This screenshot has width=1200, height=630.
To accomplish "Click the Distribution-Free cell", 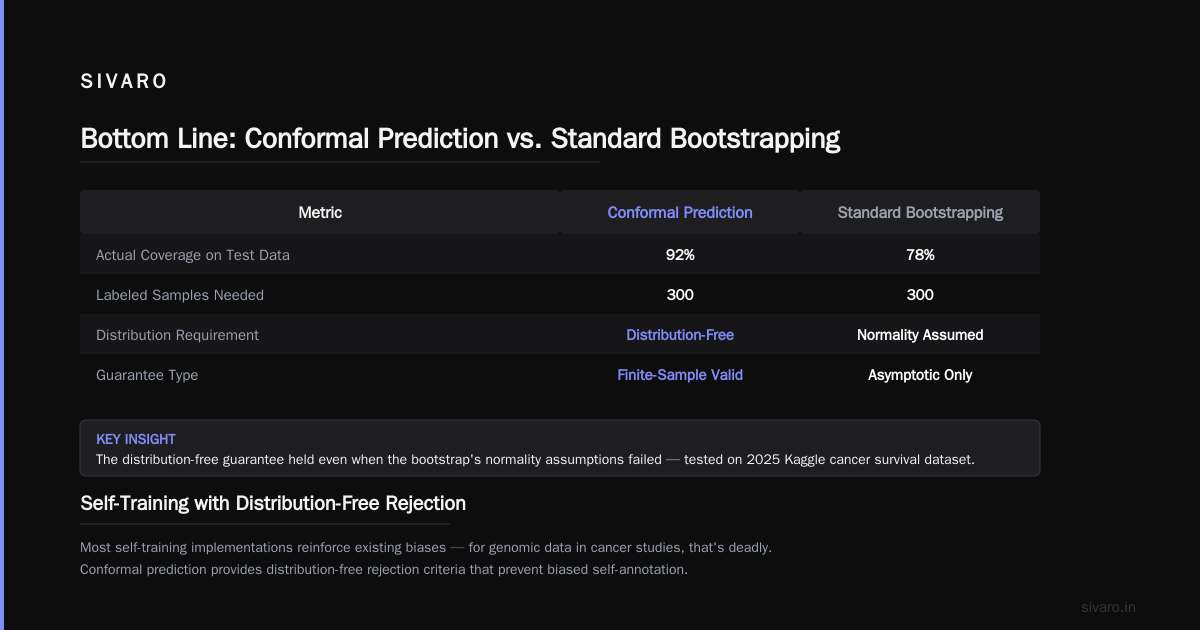I will pyautogui.click(x=680, y=335).
